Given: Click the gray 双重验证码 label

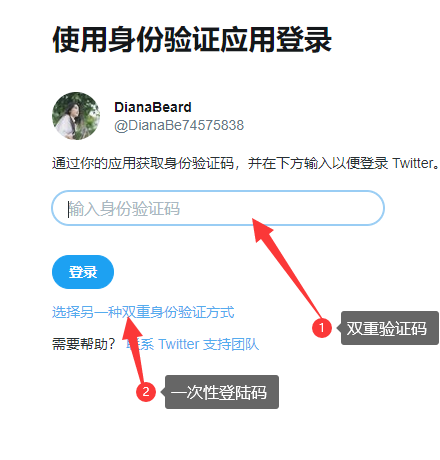Looking at the screenshot, I should tap(389, 328).
